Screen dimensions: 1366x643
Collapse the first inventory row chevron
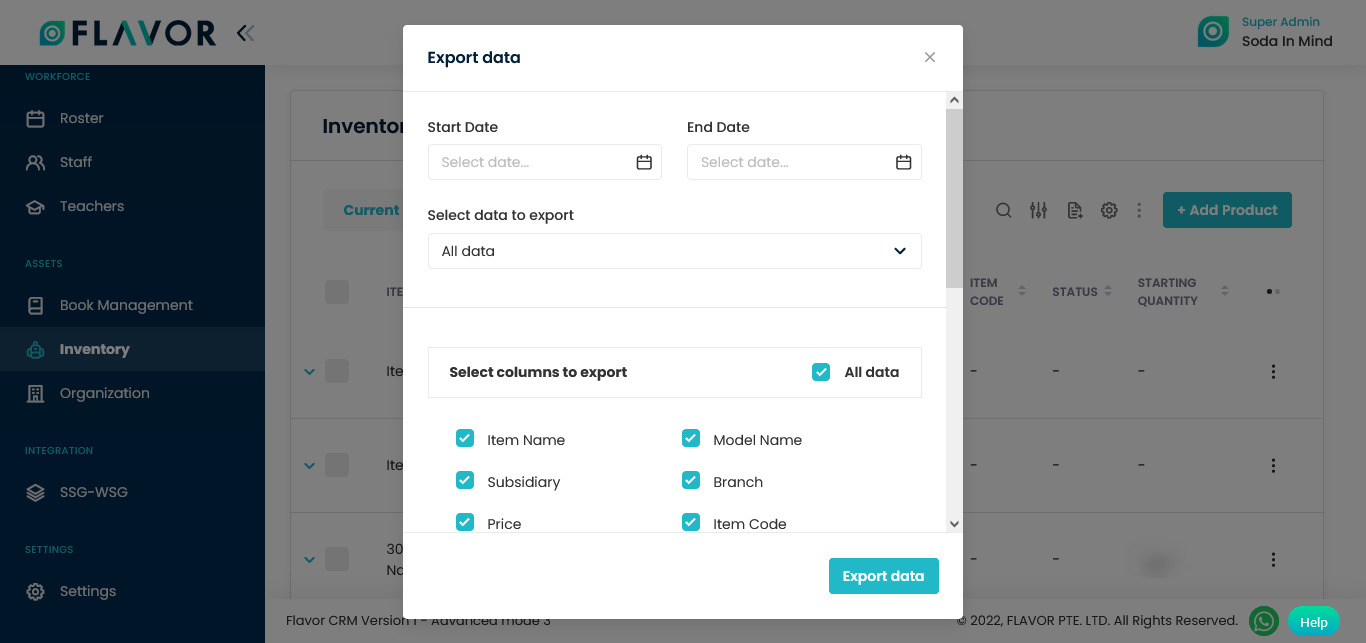tap(310, 371)
